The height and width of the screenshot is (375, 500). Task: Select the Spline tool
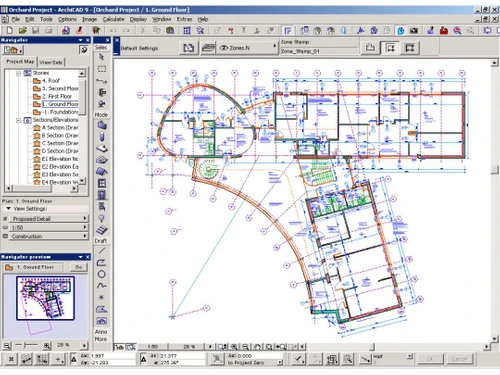click(x=101, y=286)
